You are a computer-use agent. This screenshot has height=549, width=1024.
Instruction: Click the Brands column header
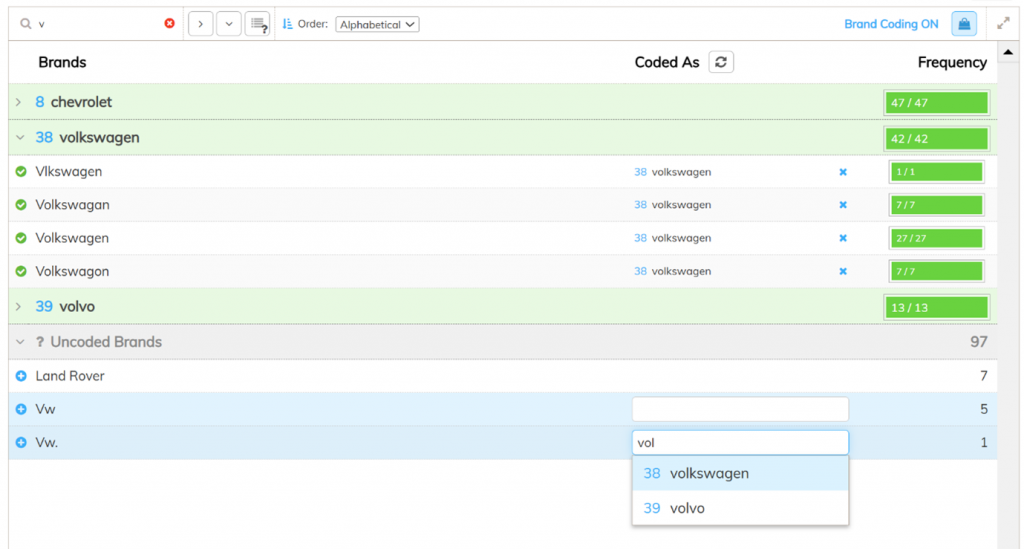pos(62,62)
